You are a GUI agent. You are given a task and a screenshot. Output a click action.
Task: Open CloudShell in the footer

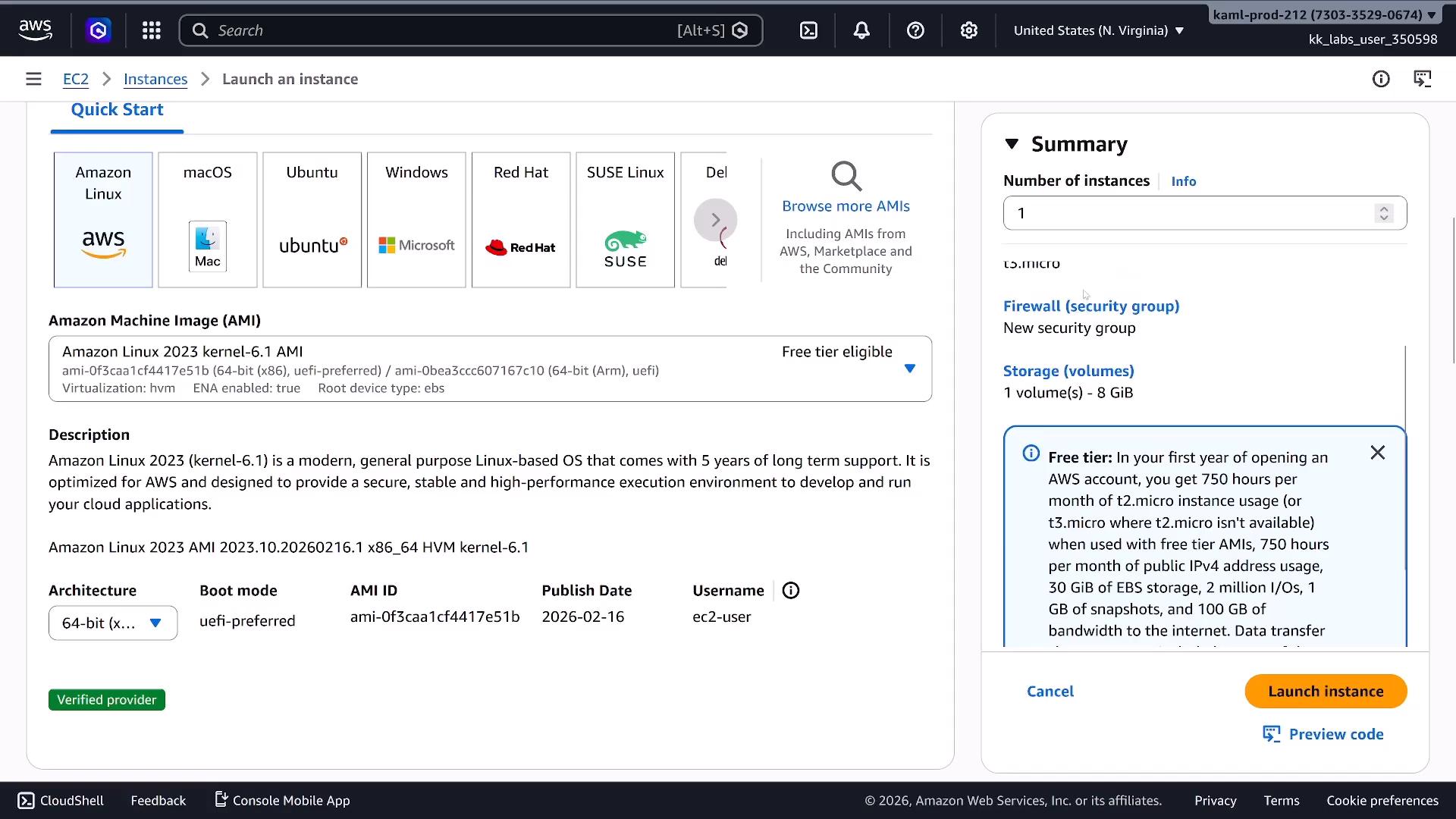[x=61, y=801]
